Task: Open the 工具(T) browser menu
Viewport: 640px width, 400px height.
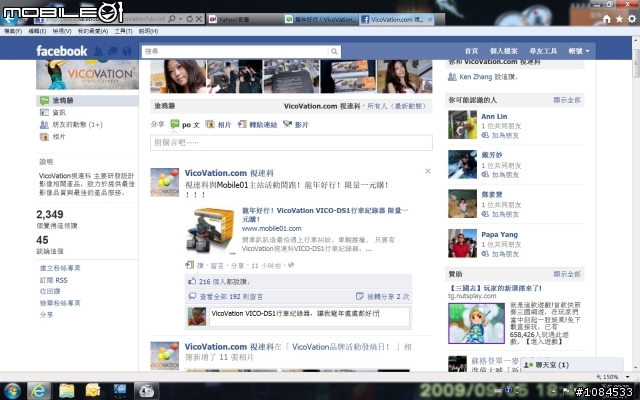Action: (x=123, y=31)
